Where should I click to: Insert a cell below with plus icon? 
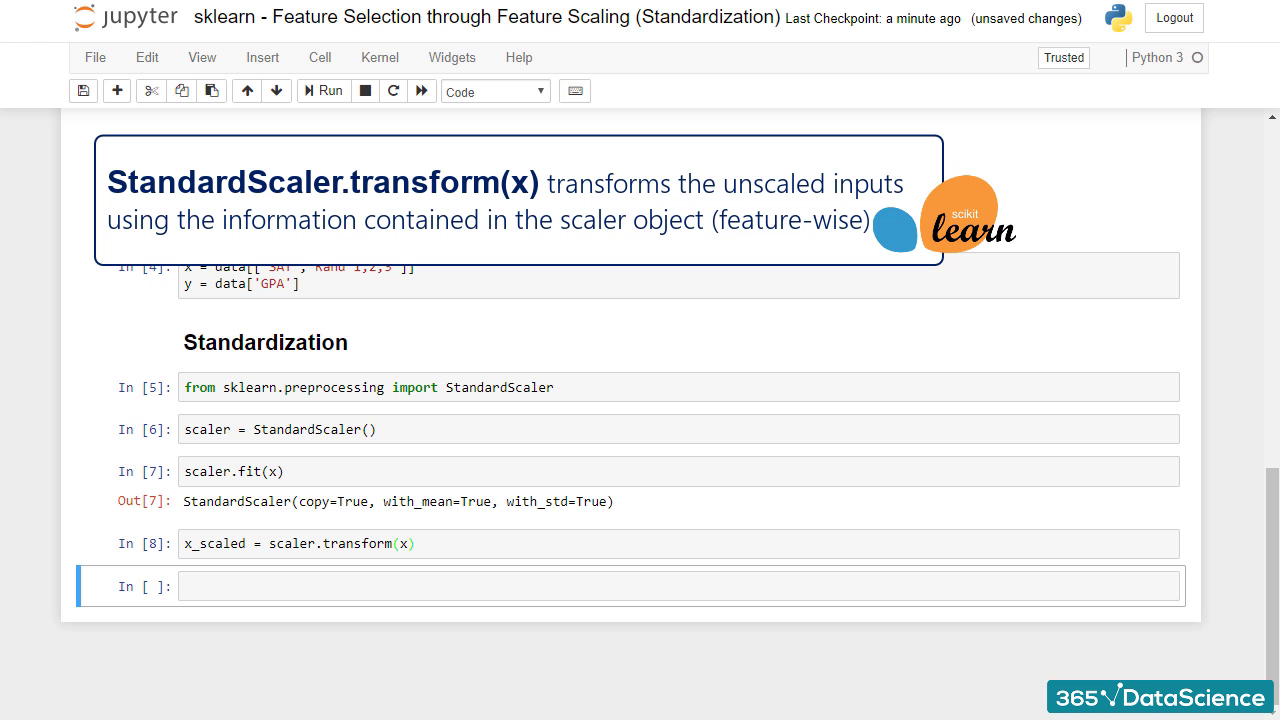pyautogui.click(x=117, y=91)
